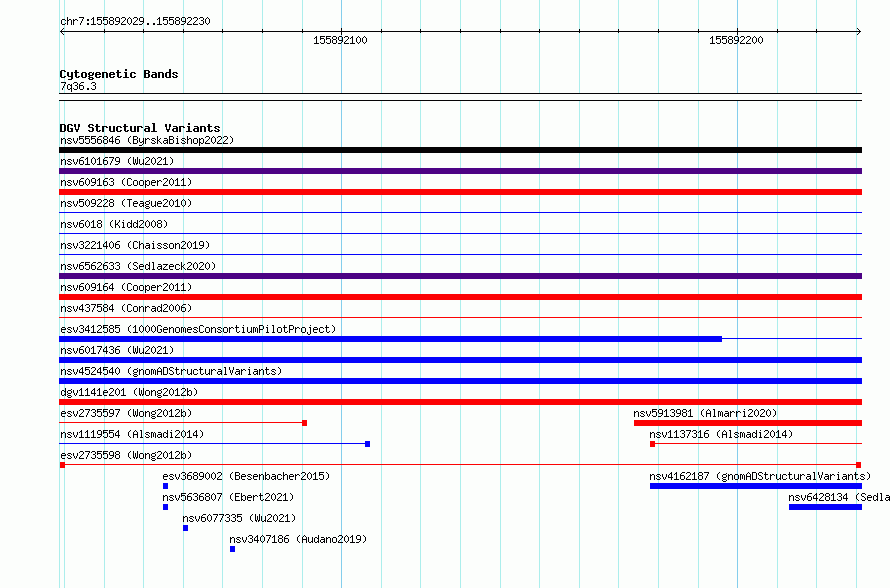Click the 155892200 ruler position label
This screenshot has width=890, height=588.
point(736,40)
